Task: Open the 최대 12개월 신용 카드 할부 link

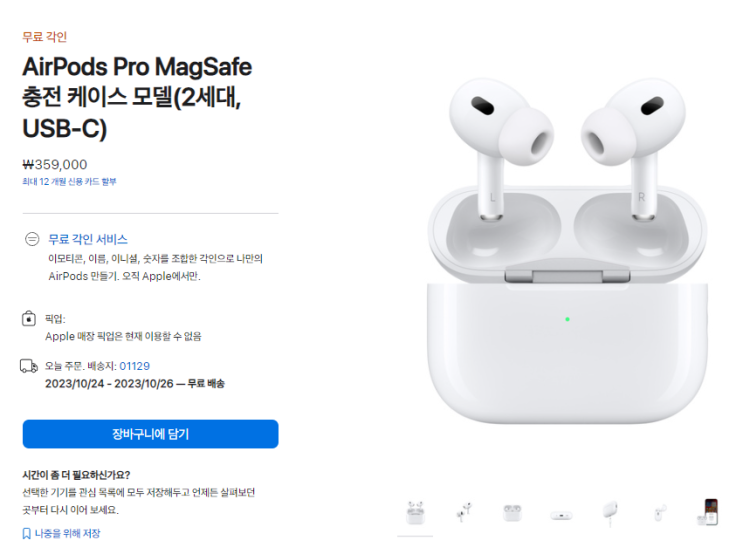Action: (x=69, y=182)
